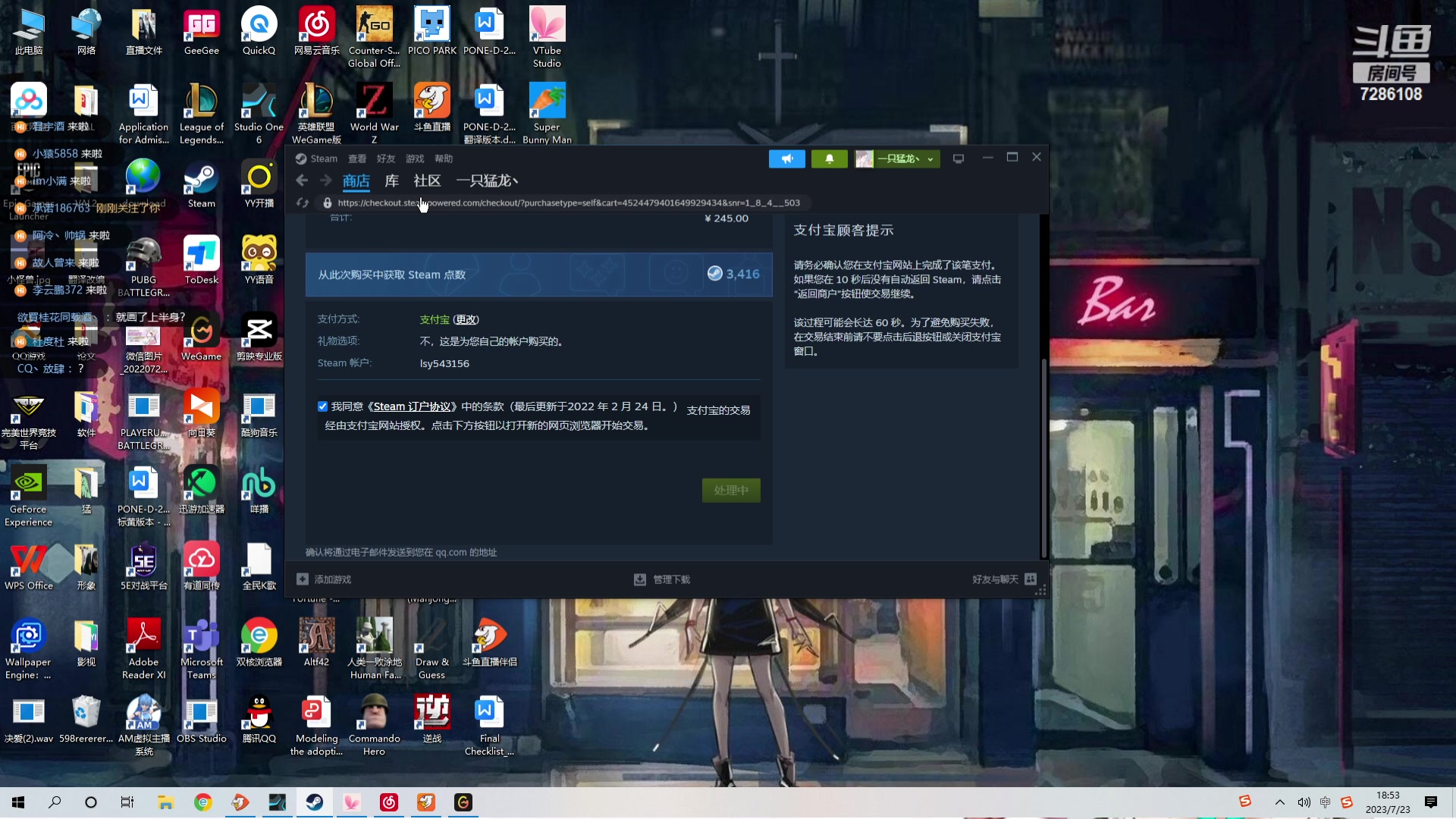Open the green notifications bell

point(829,158)
